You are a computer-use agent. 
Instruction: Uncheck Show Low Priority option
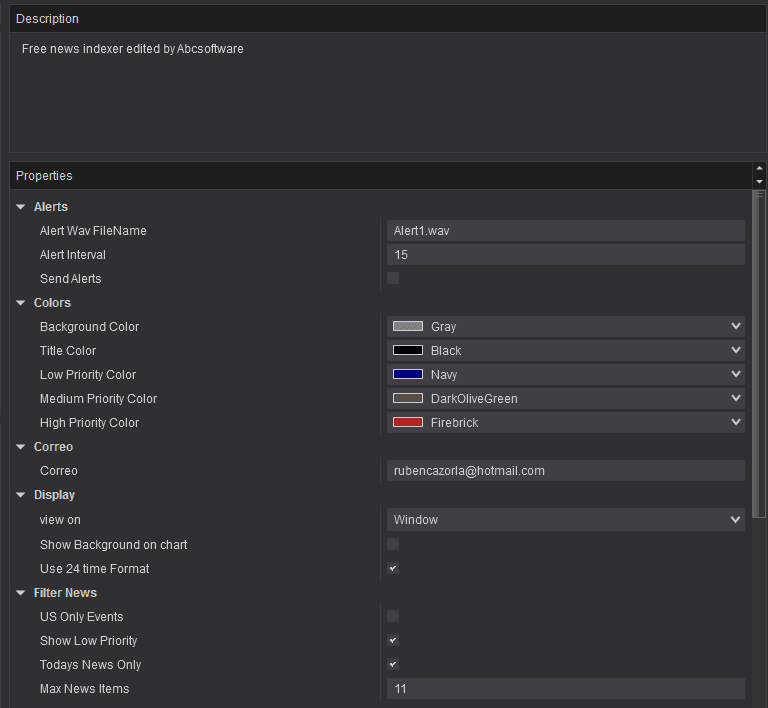tap(393, 640)
